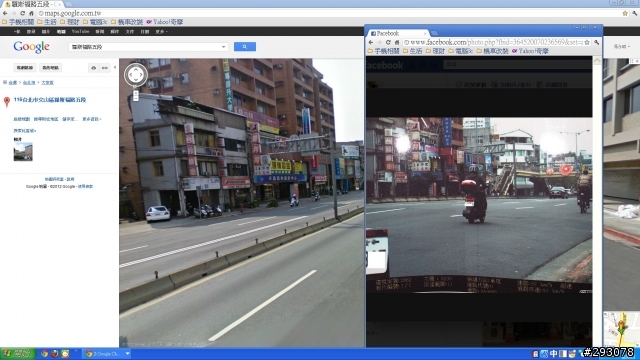Open Yahoo bookmark in Maps window bookmarks bar
640x360 pixels.
pyautogui.click(x=164, y=22)
